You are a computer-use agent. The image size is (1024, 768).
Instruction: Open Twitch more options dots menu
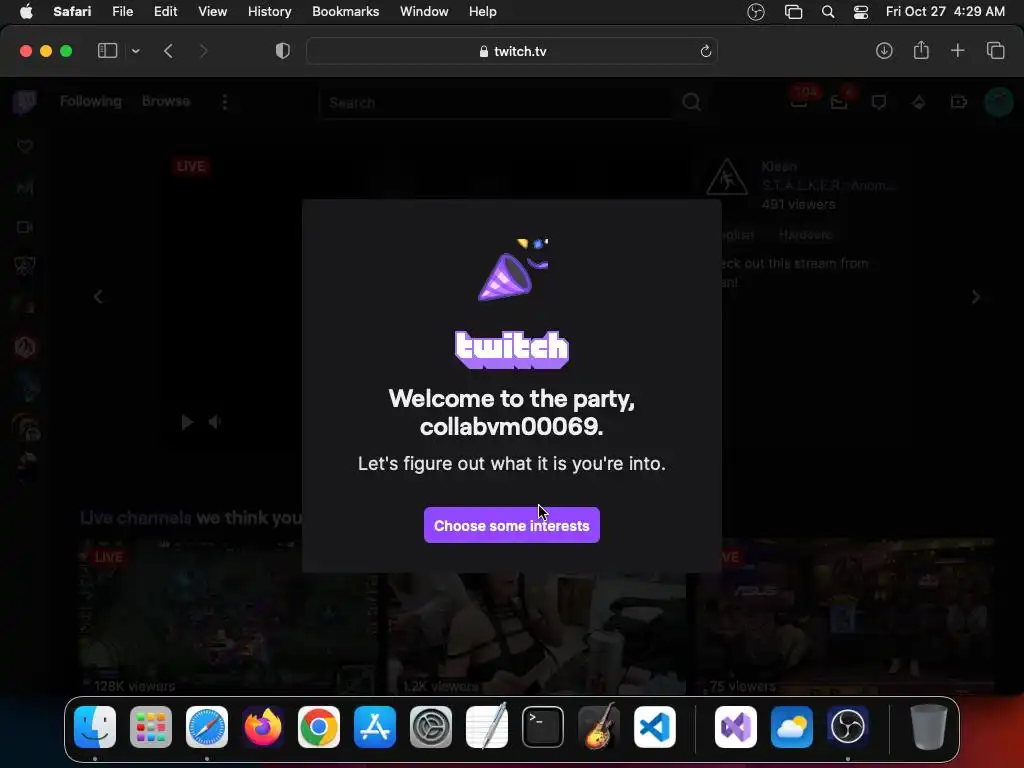[x=225, y=102]
